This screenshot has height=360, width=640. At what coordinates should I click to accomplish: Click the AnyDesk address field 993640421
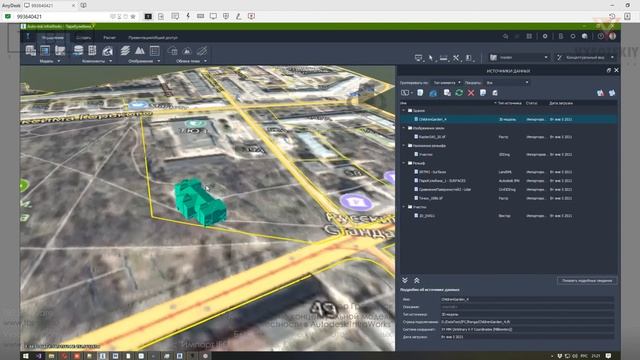coord(61,17)
